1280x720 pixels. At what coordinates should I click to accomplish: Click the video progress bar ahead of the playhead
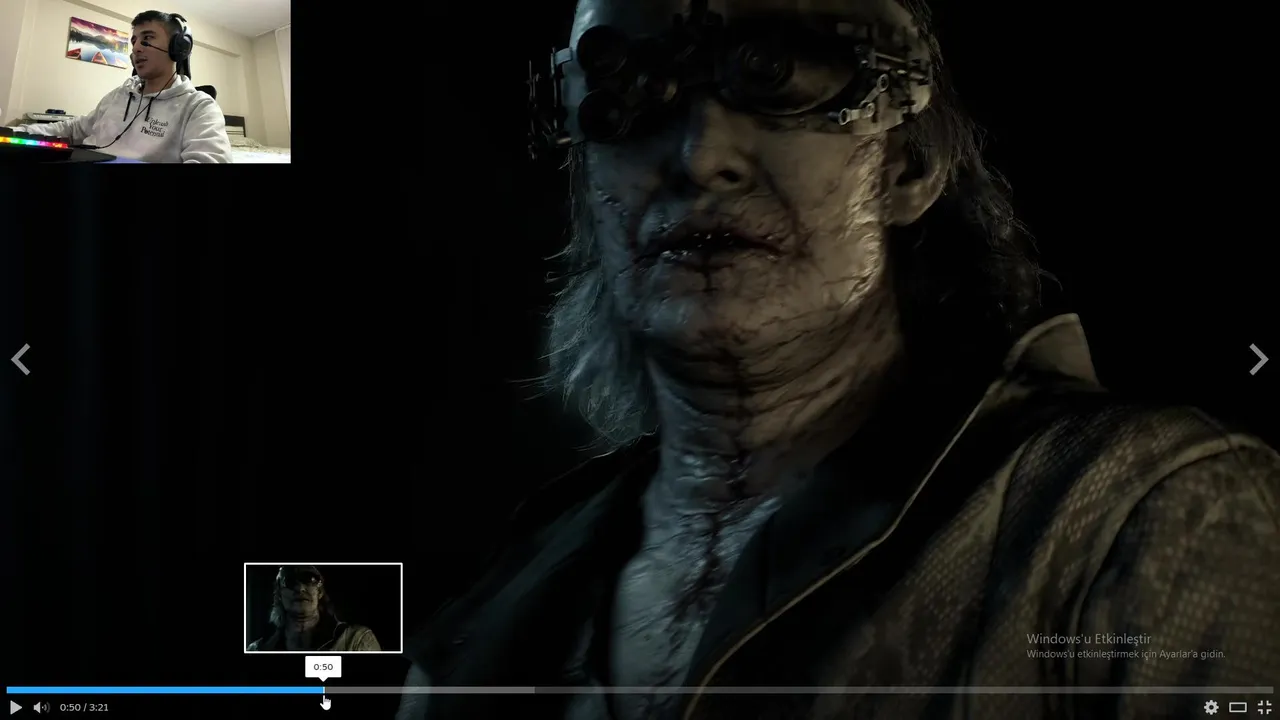click(x=800, y=690)
